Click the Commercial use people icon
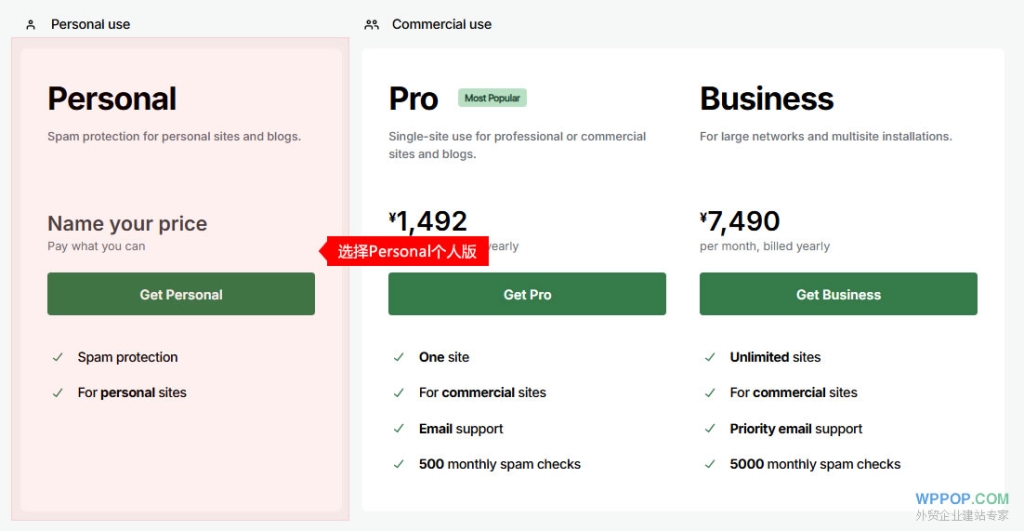The height and width of the screenshot is (531, 1024). [x=372, y=24]
